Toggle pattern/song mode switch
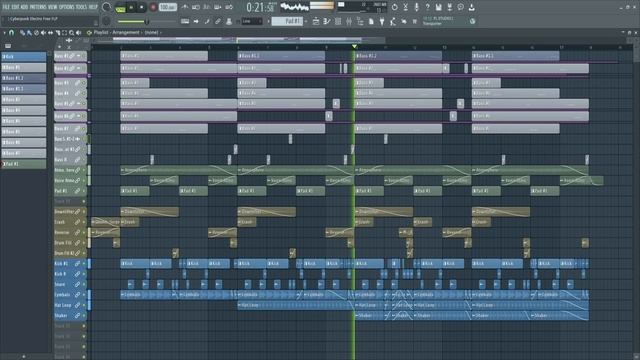This screenshot has width=640, height=360. [120, 8]
